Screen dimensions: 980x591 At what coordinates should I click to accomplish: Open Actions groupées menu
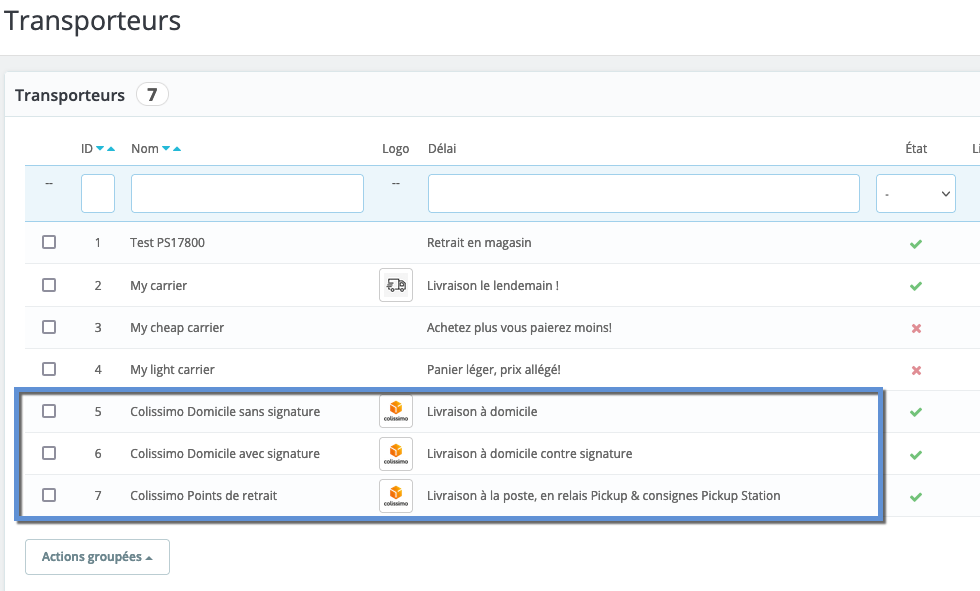tap(98, 557)
